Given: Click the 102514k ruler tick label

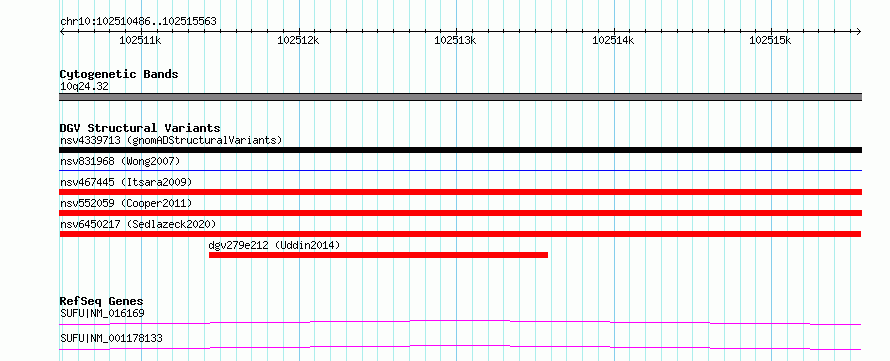Looking at the screenshot, I should point(613,40).
